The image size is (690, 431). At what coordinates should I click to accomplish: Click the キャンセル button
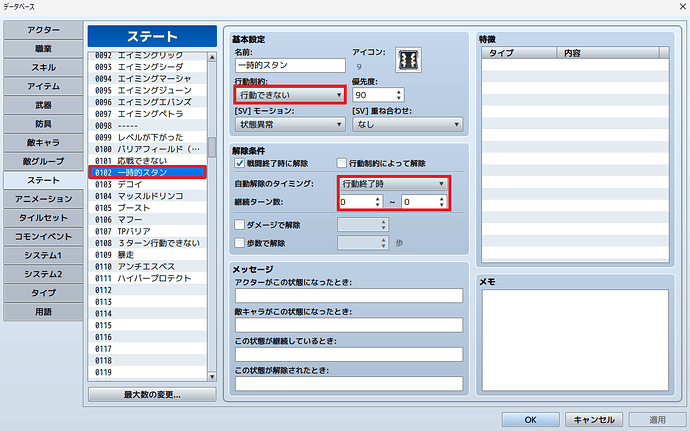click(x=594, y=420)
